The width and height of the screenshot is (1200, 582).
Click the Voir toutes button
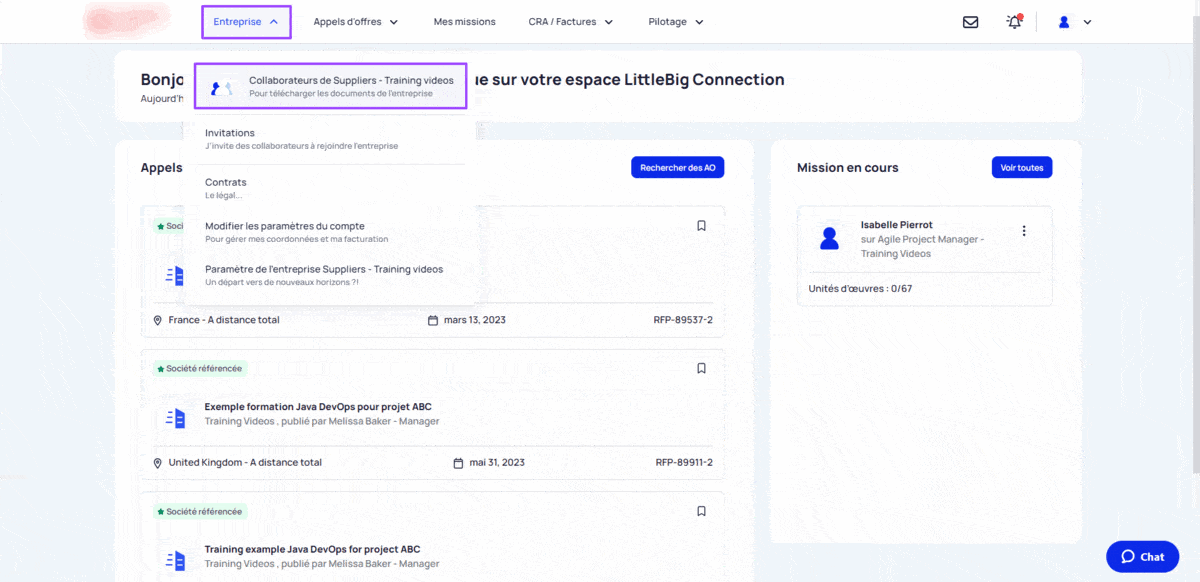(x=1021, y=168)
